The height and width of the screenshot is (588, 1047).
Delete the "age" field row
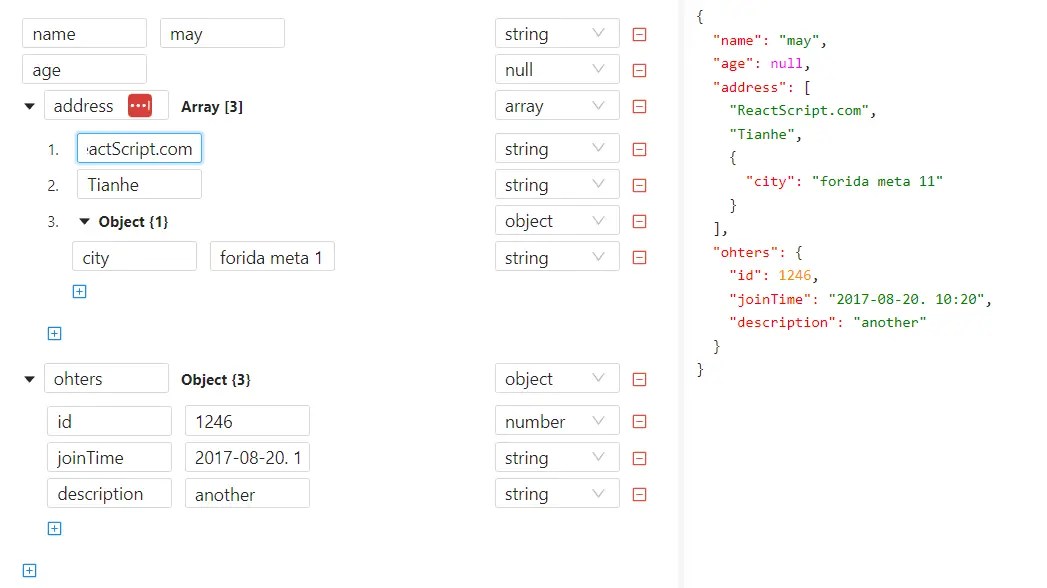pyautogui.click(x=639, y=69)
